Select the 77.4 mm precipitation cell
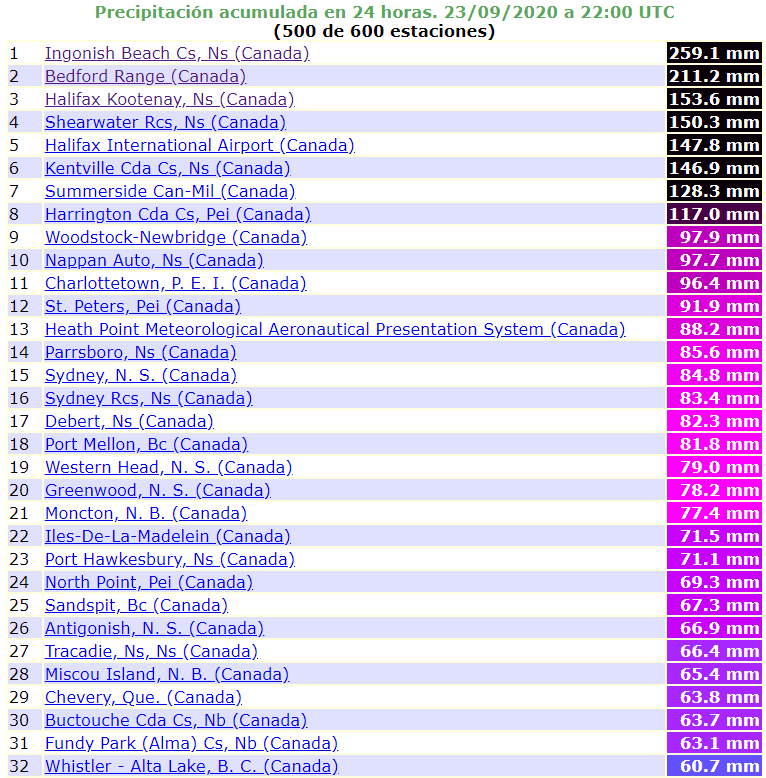 [x=714, y=513]
